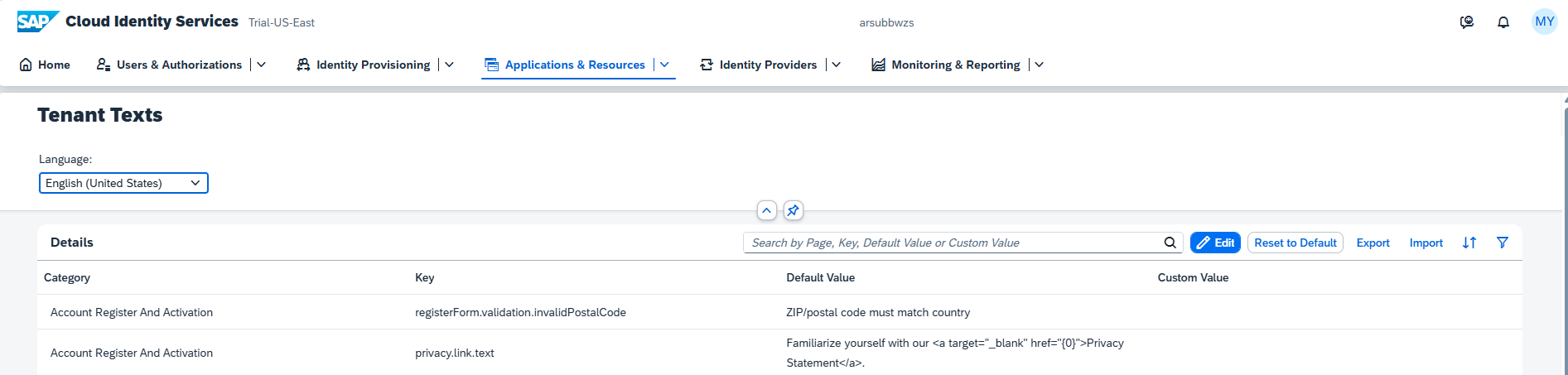Viewport: 1568px width, 375px height.
Task: Toggle the pin header icon
Action: pyautogui.click(x=793, y=210)
